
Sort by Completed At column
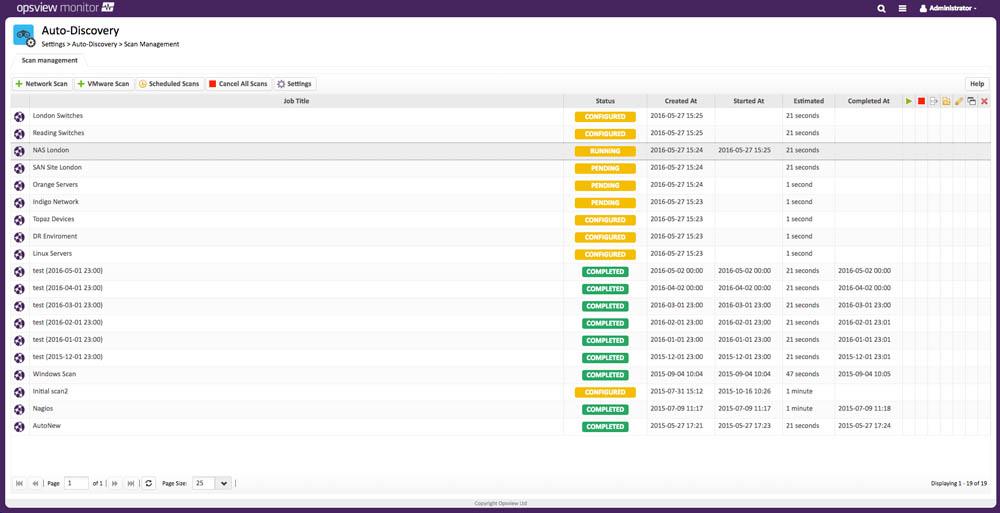[869, 101]
